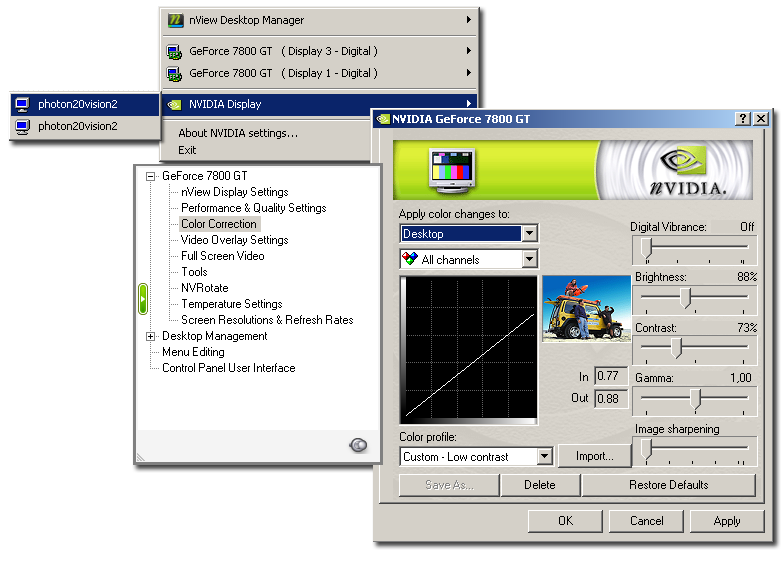This screenshot has width=783, height=571.
Task: Select Control Panel User Interface in the tree
Action: click(x=229, y=368)
